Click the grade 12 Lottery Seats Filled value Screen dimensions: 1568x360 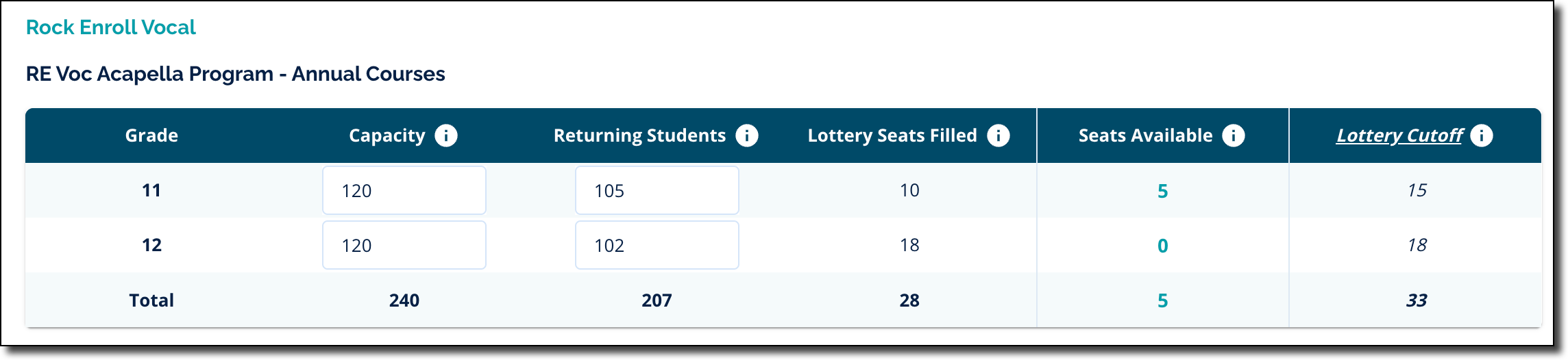tap(909, 245)
